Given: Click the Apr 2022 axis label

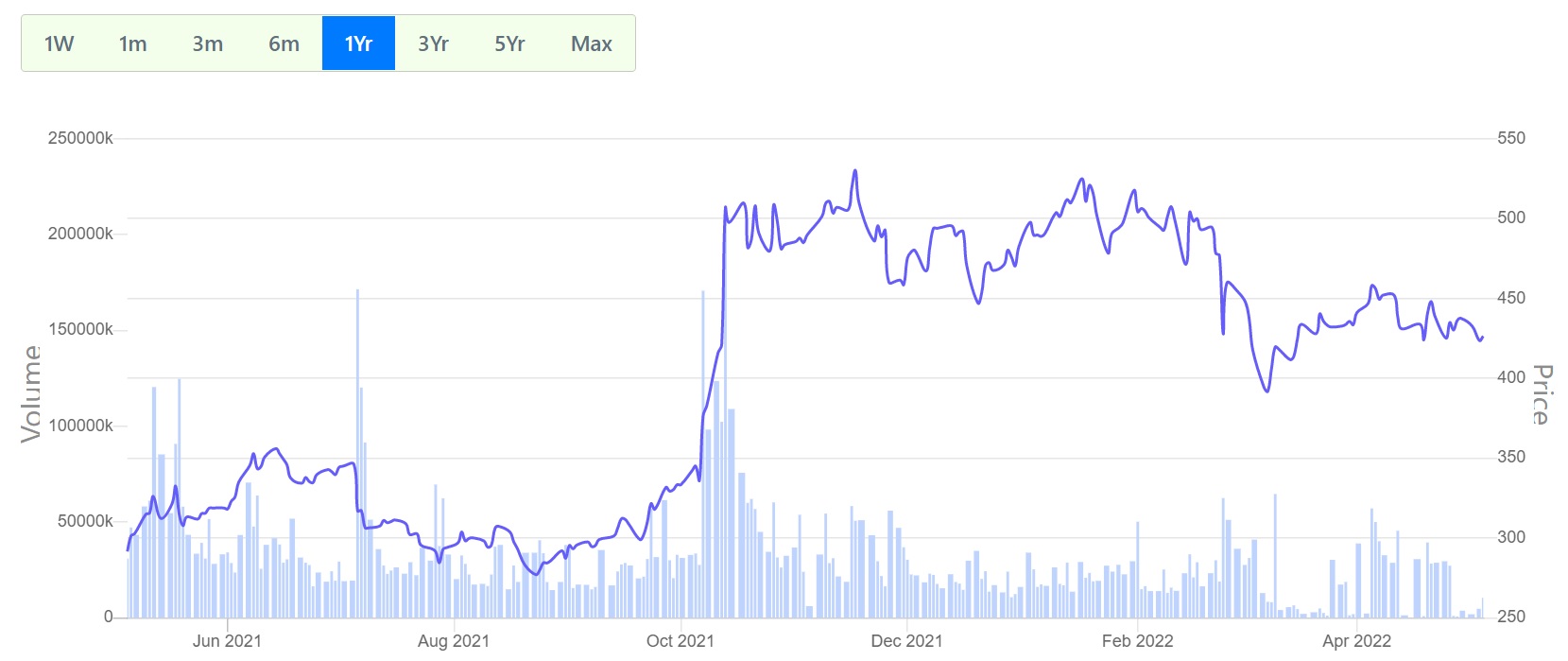Looking at the screenshot, I should [x=1356, y=641].
